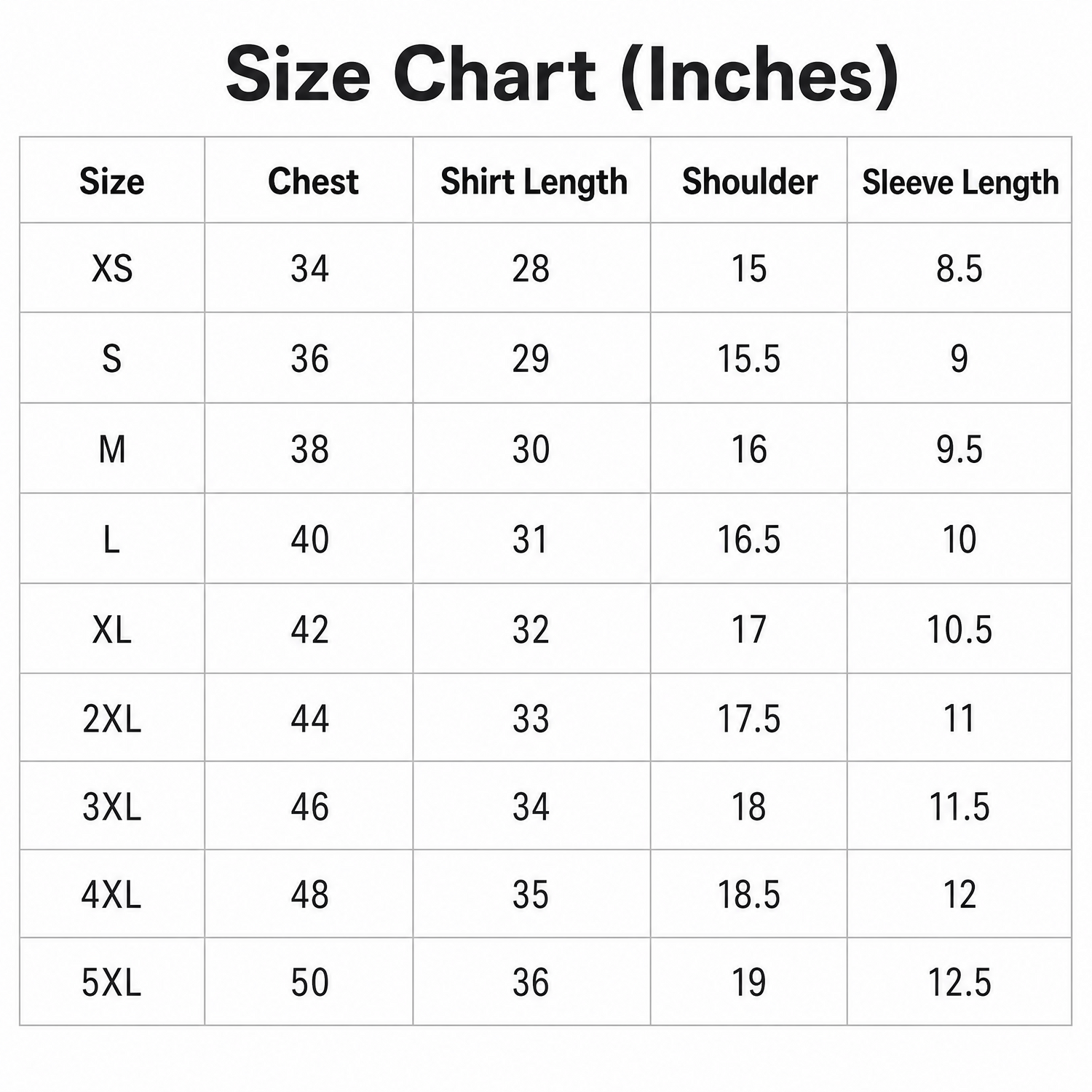Click the sleeve length value 8.5
The height and width of the screenshot is (1092, 1092).
[960, 269]
